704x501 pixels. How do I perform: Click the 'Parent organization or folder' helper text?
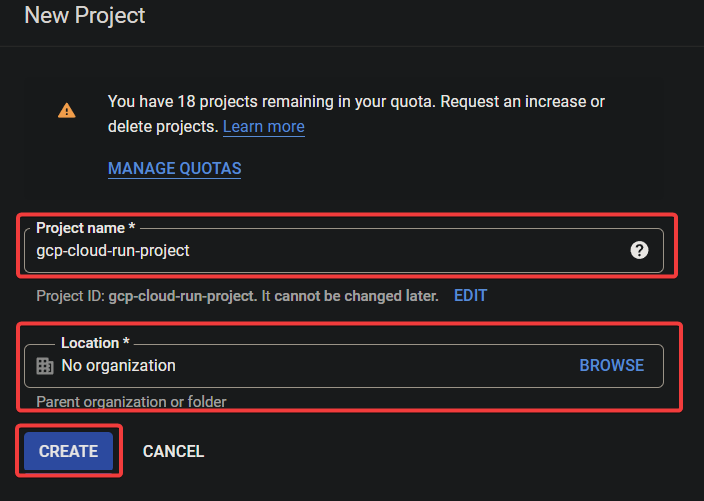131,402
